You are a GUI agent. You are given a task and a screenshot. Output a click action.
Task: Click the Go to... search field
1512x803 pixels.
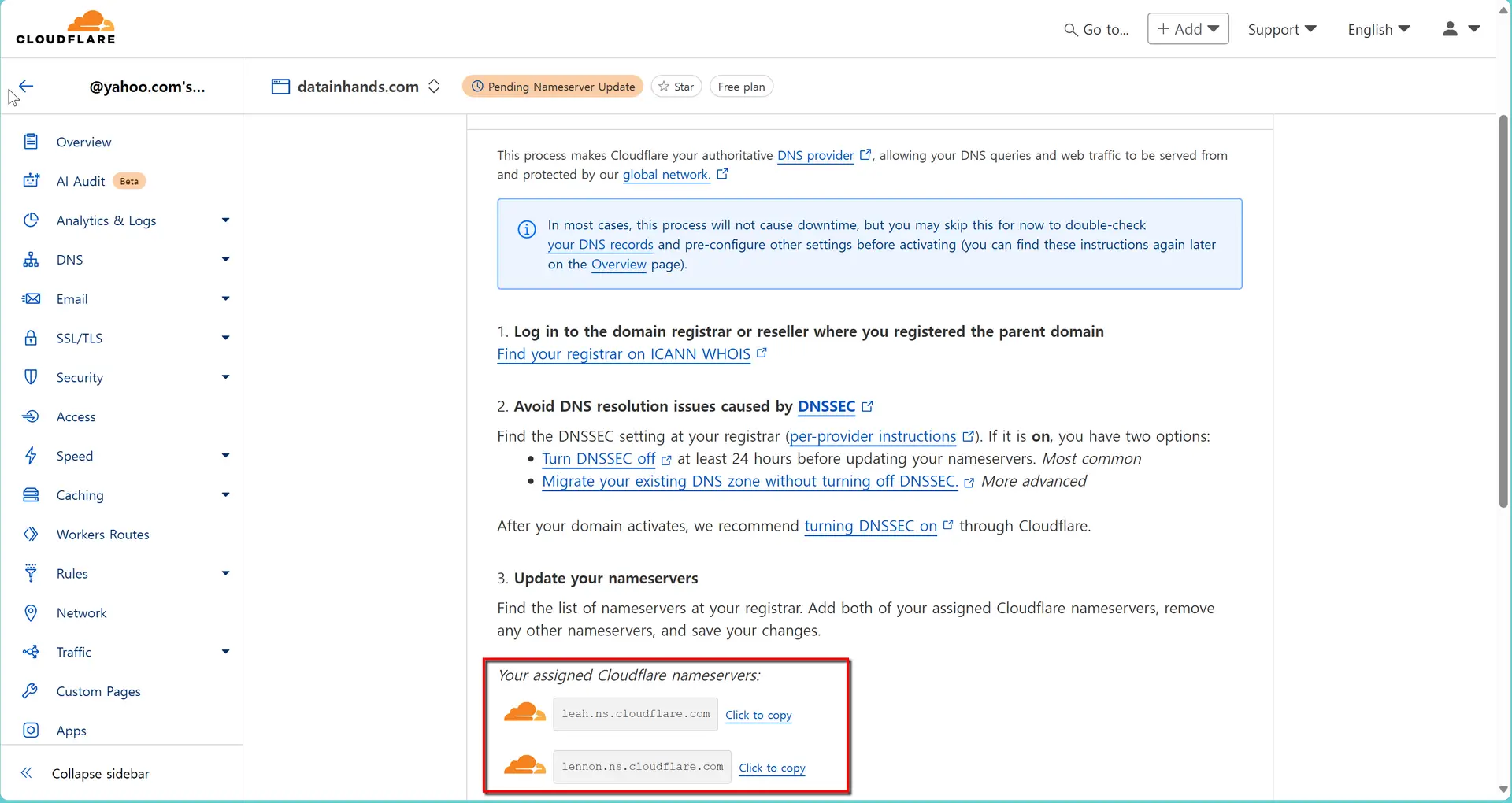pyautogui.click(x=1096, y=29)
